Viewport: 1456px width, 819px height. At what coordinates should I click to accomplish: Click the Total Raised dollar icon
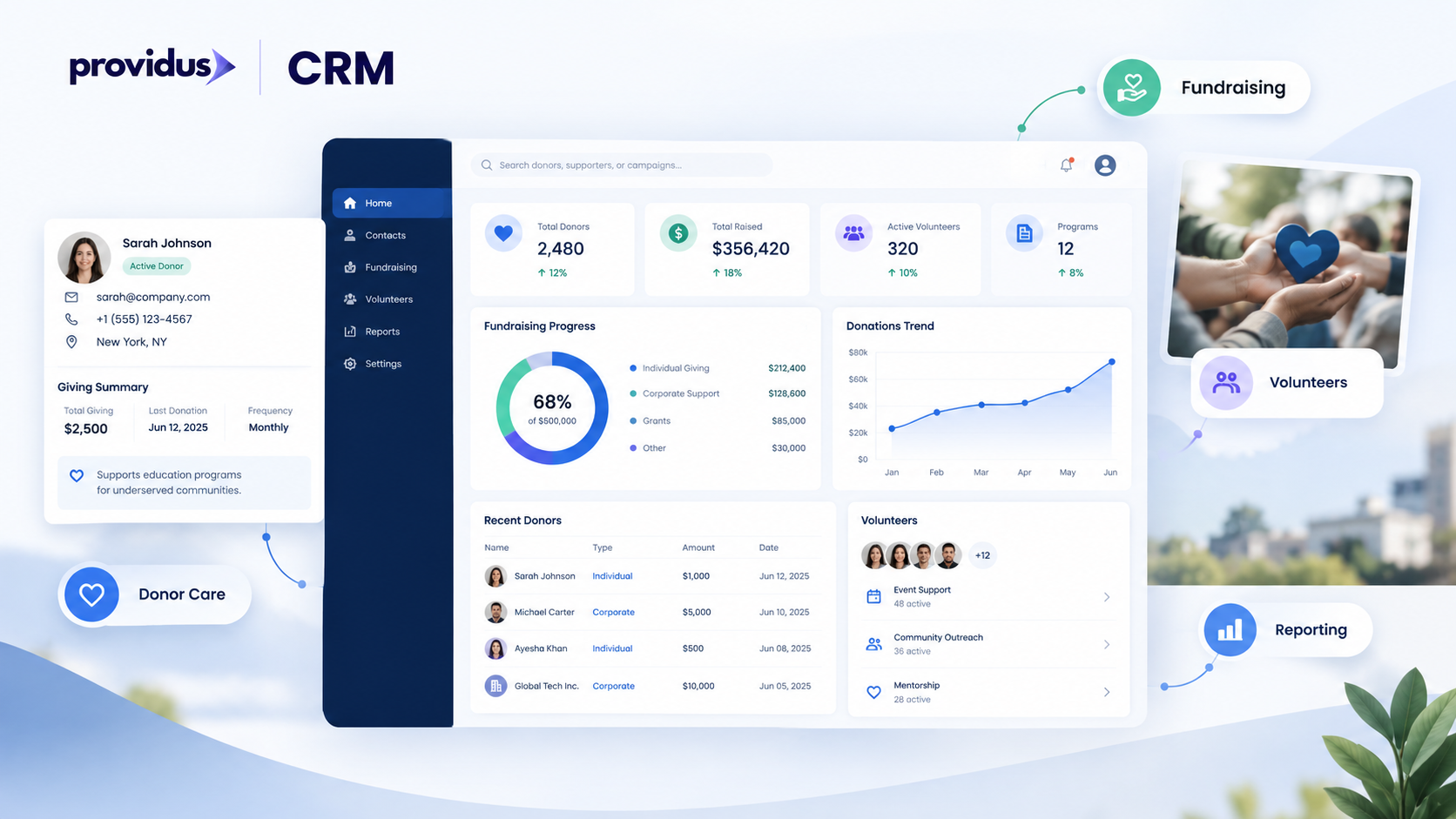click(678, 233)
